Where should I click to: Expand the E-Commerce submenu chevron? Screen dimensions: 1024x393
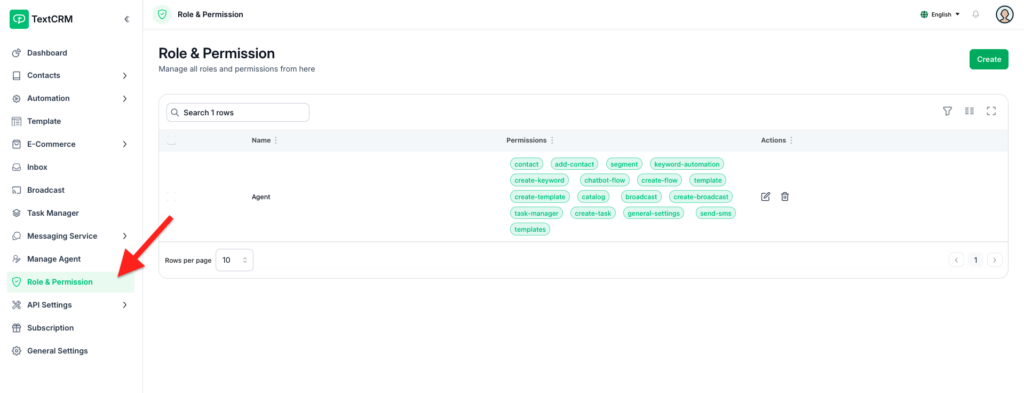[125, 144]
